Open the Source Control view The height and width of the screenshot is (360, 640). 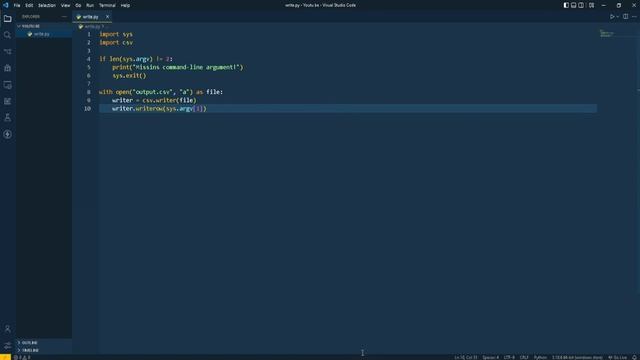coord(7,52)
